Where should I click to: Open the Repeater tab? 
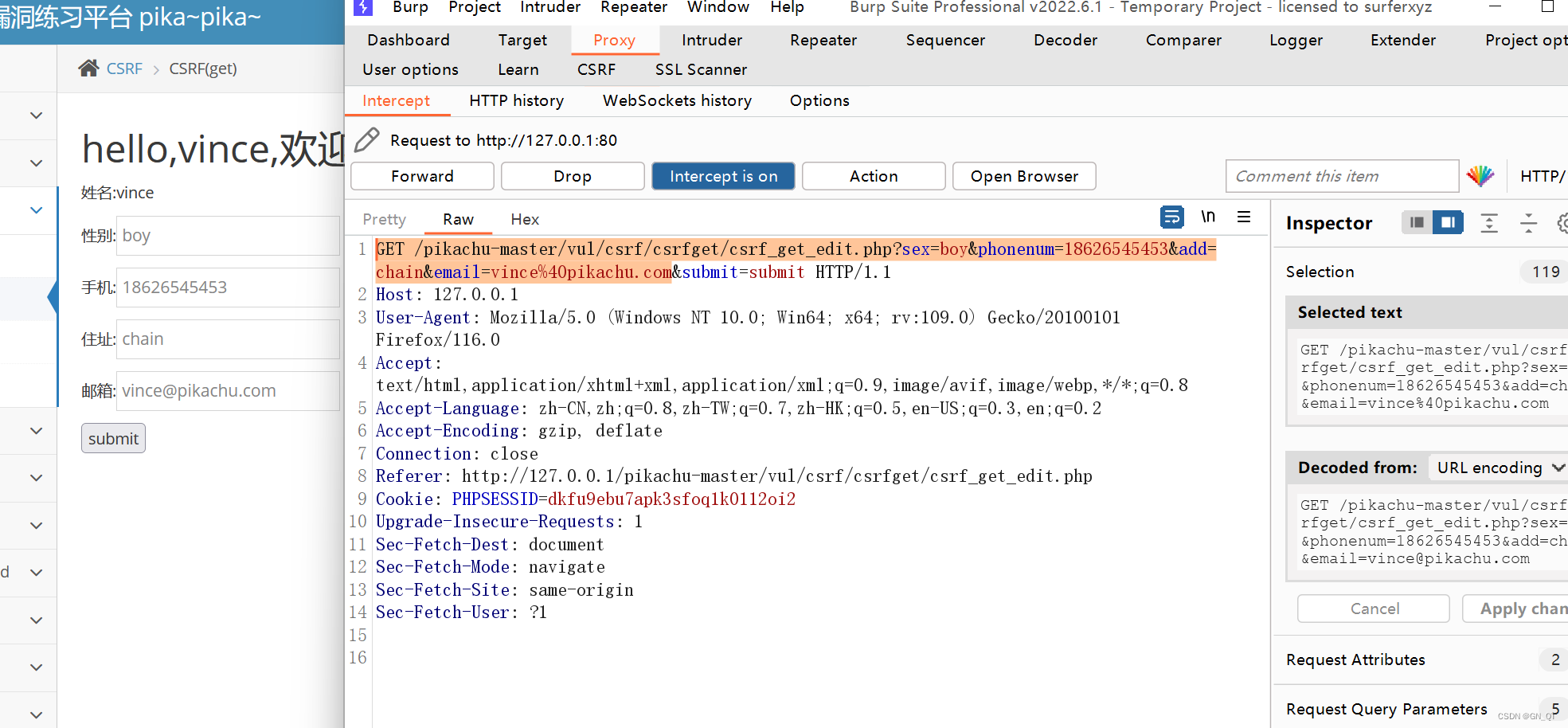(x=823, y=40)
